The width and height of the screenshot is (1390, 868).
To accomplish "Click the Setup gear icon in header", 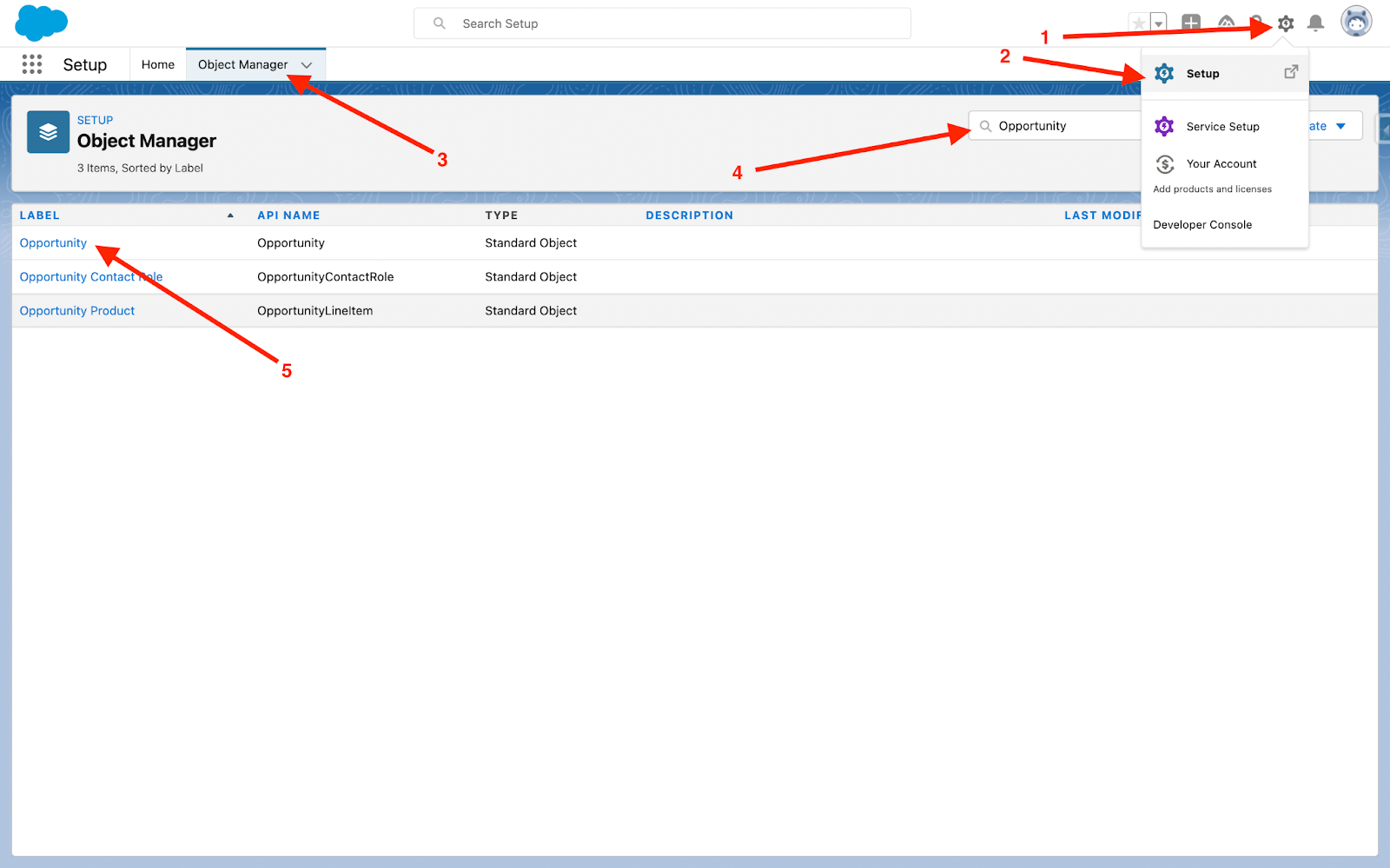I will [x=1286, y=23].
